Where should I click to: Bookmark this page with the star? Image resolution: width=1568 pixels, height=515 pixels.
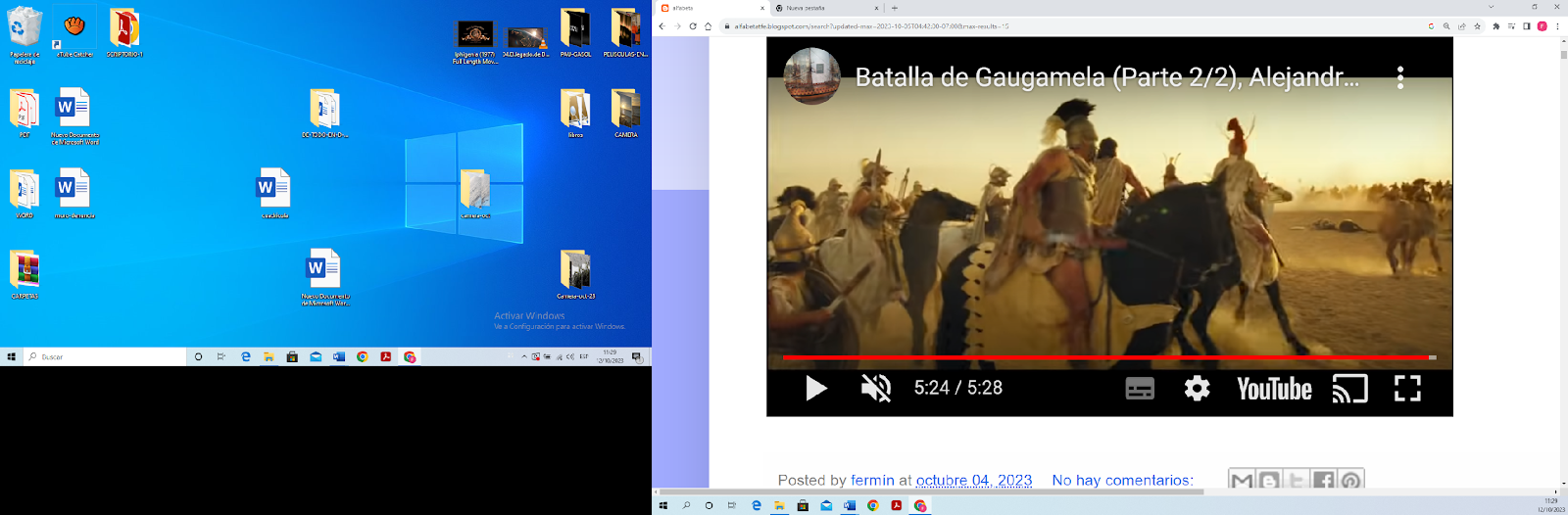click(1477, 26)
